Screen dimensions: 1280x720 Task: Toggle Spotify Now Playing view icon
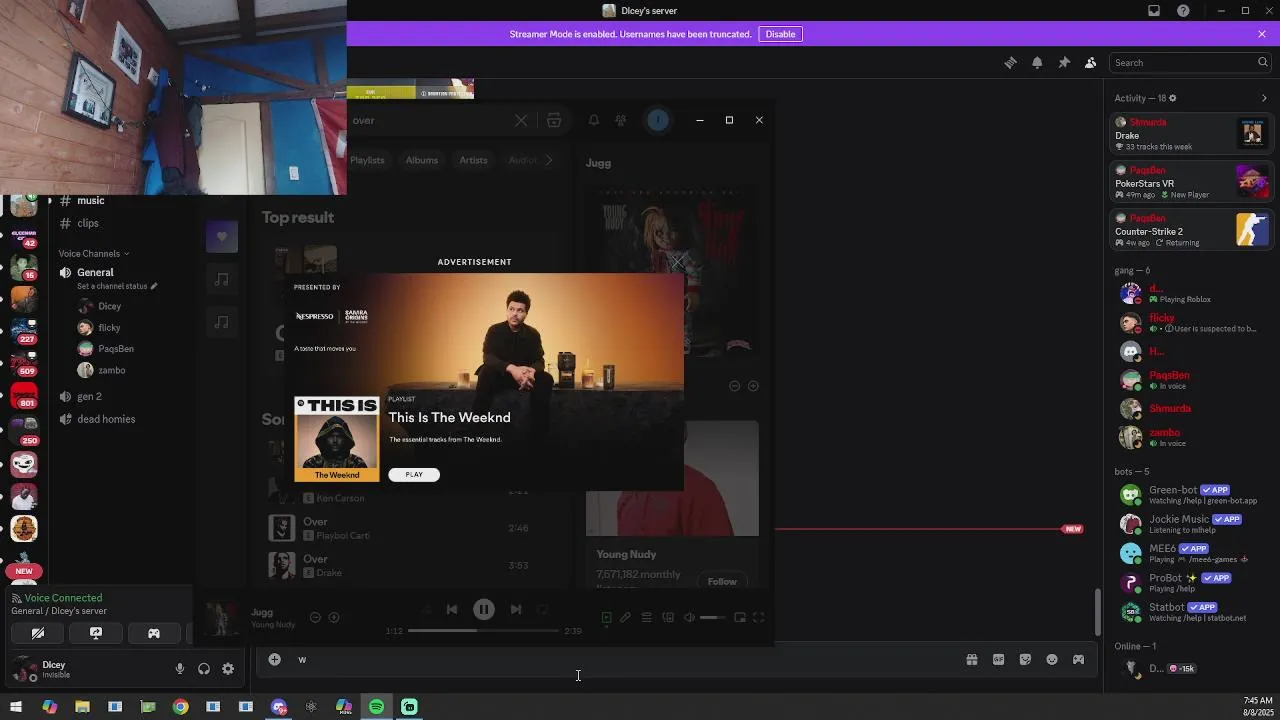(x=606, y=618)
